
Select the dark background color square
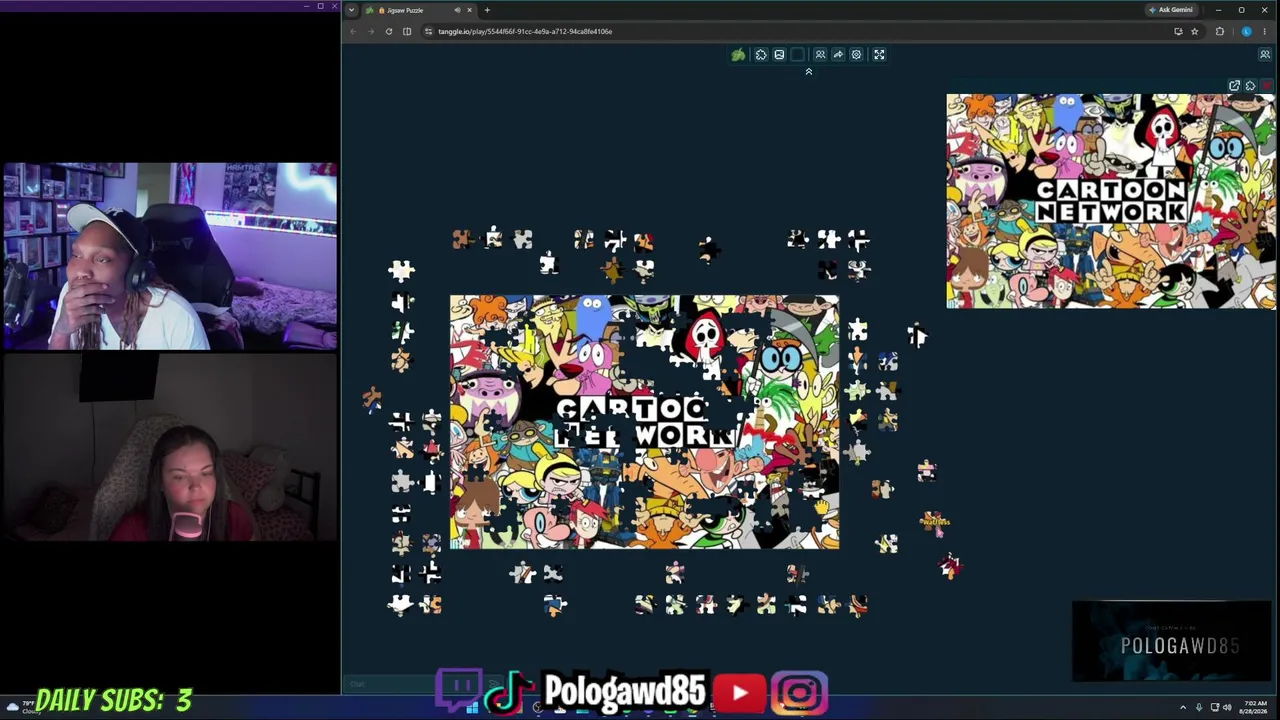[x=797, y=55]
